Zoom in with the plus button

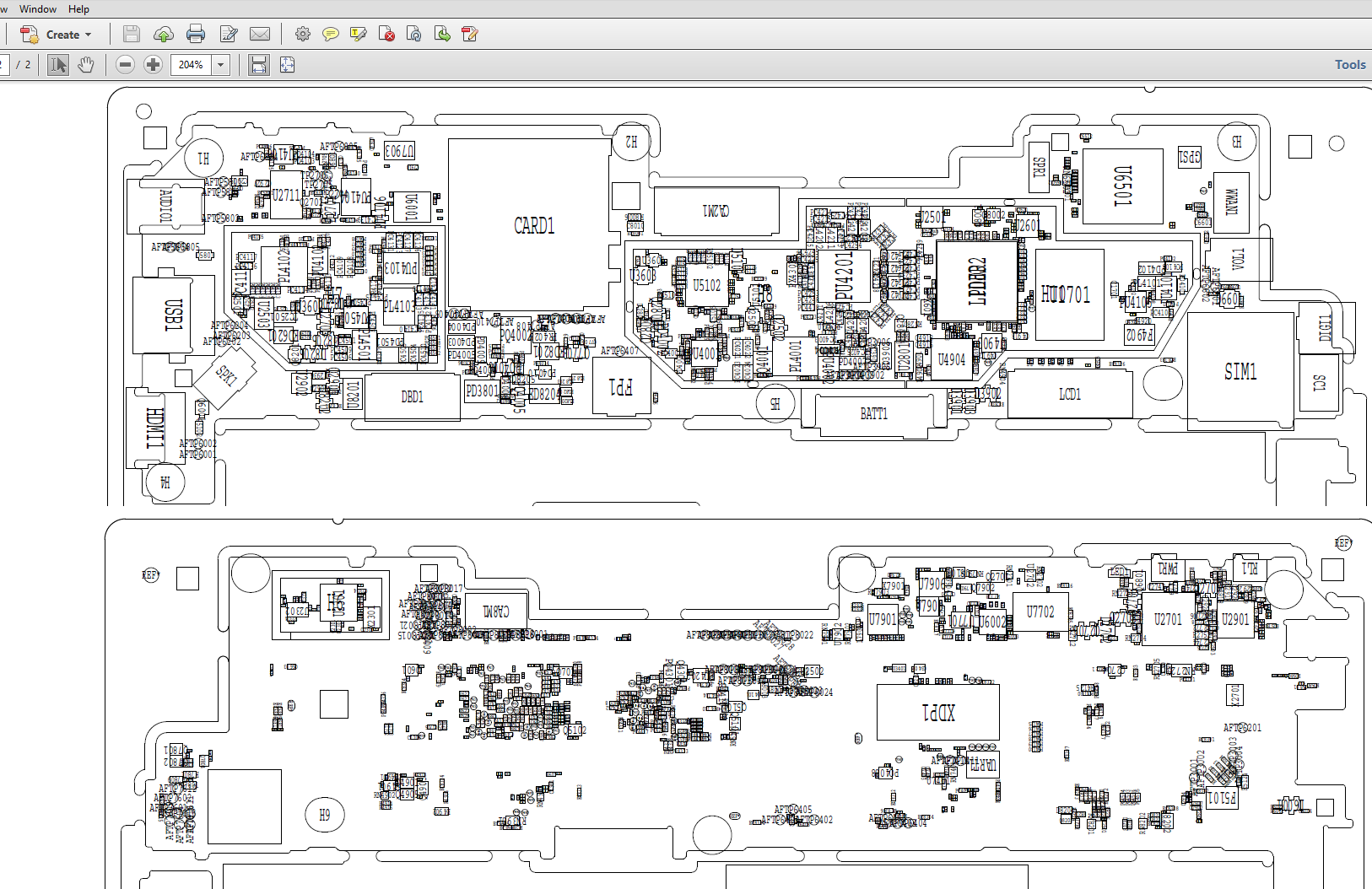(153, 65)
